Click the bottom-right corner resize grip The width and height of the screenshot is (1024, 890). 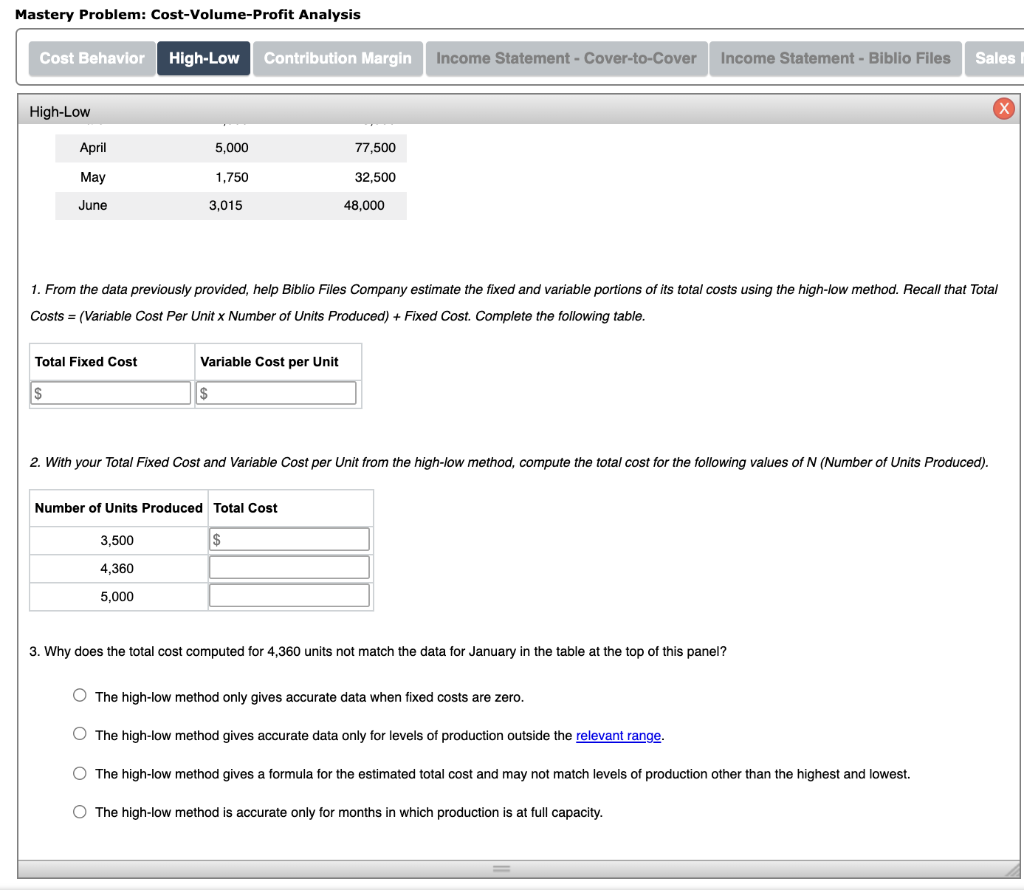[x=1013, y=870]
